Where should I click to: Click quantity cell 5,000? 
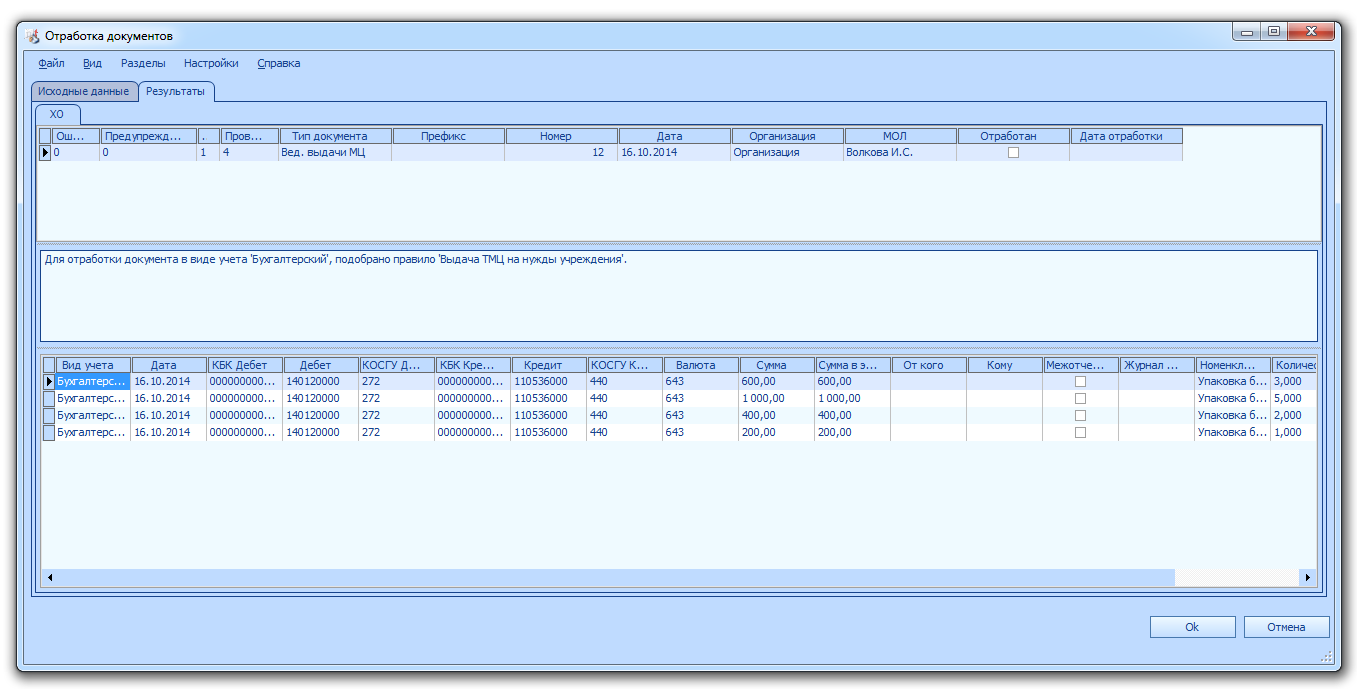click(x=1294, y=398)
